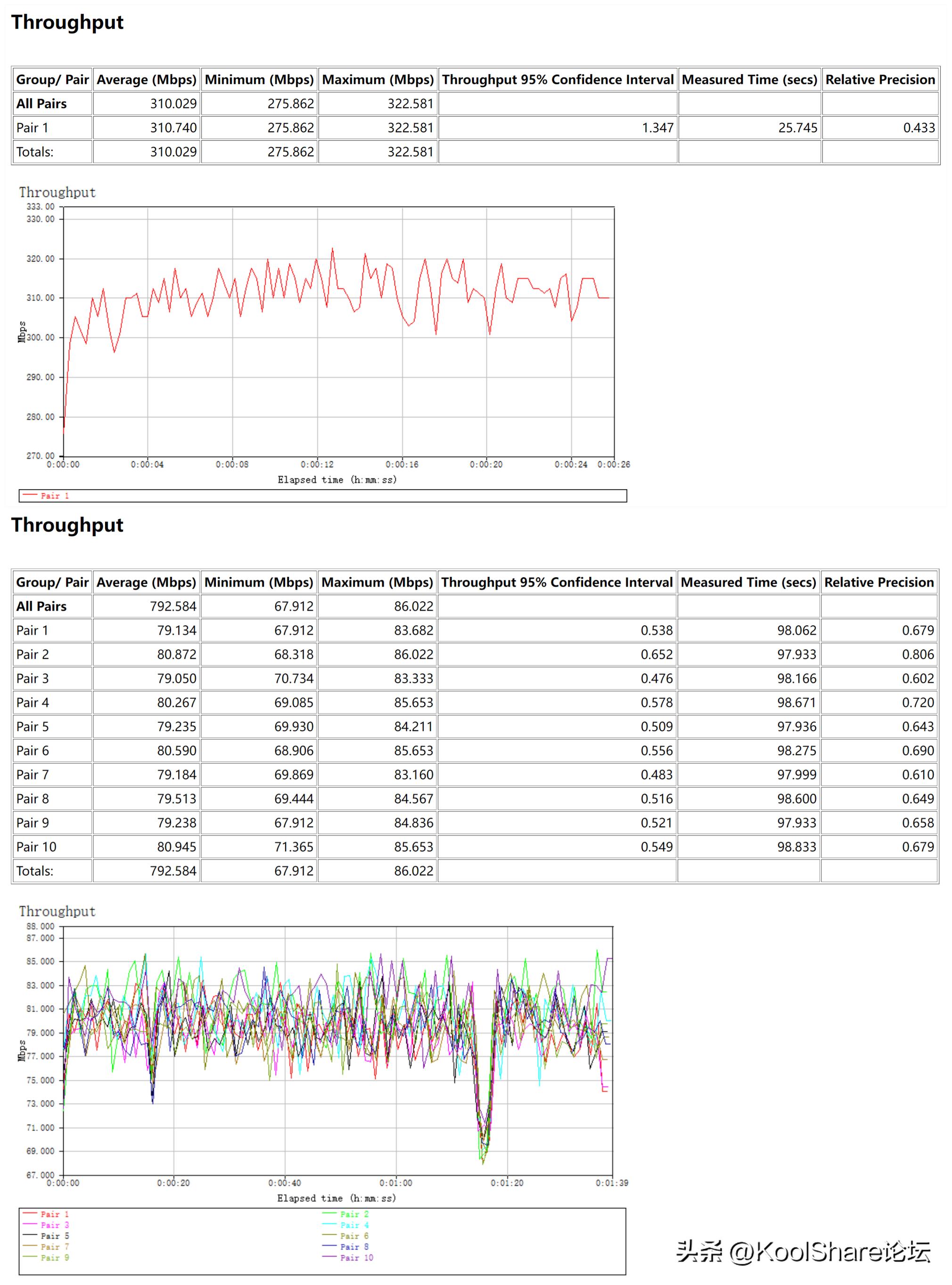This screenshot has height=1285, width=952.
Task: Click Relative Precision header in second table
Action: [879, 582]
